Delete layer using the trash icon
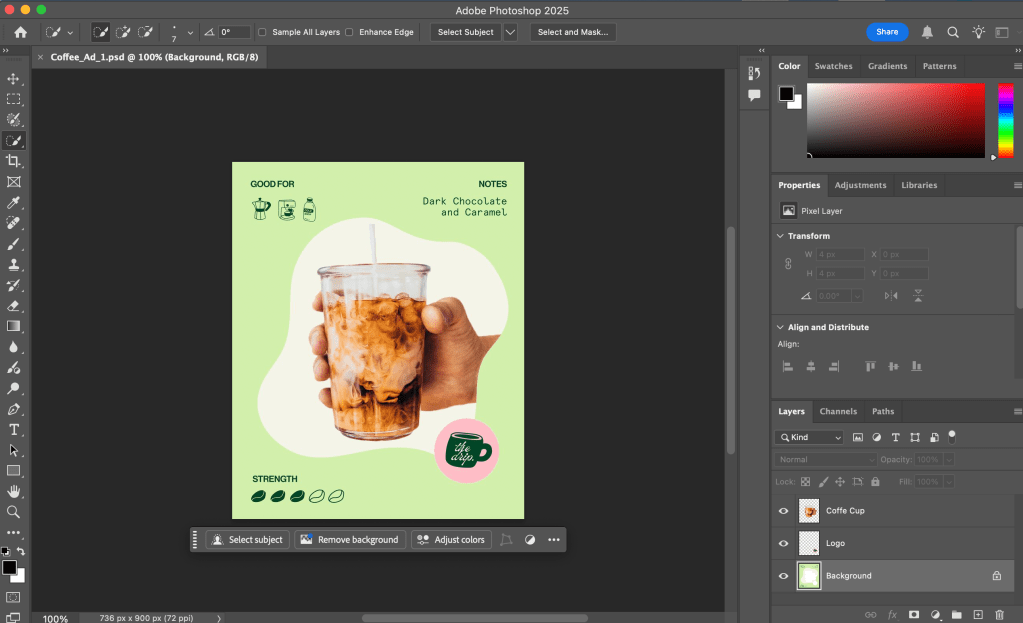The height and width of the screenshot is (623, 1023). coord(999,614)
